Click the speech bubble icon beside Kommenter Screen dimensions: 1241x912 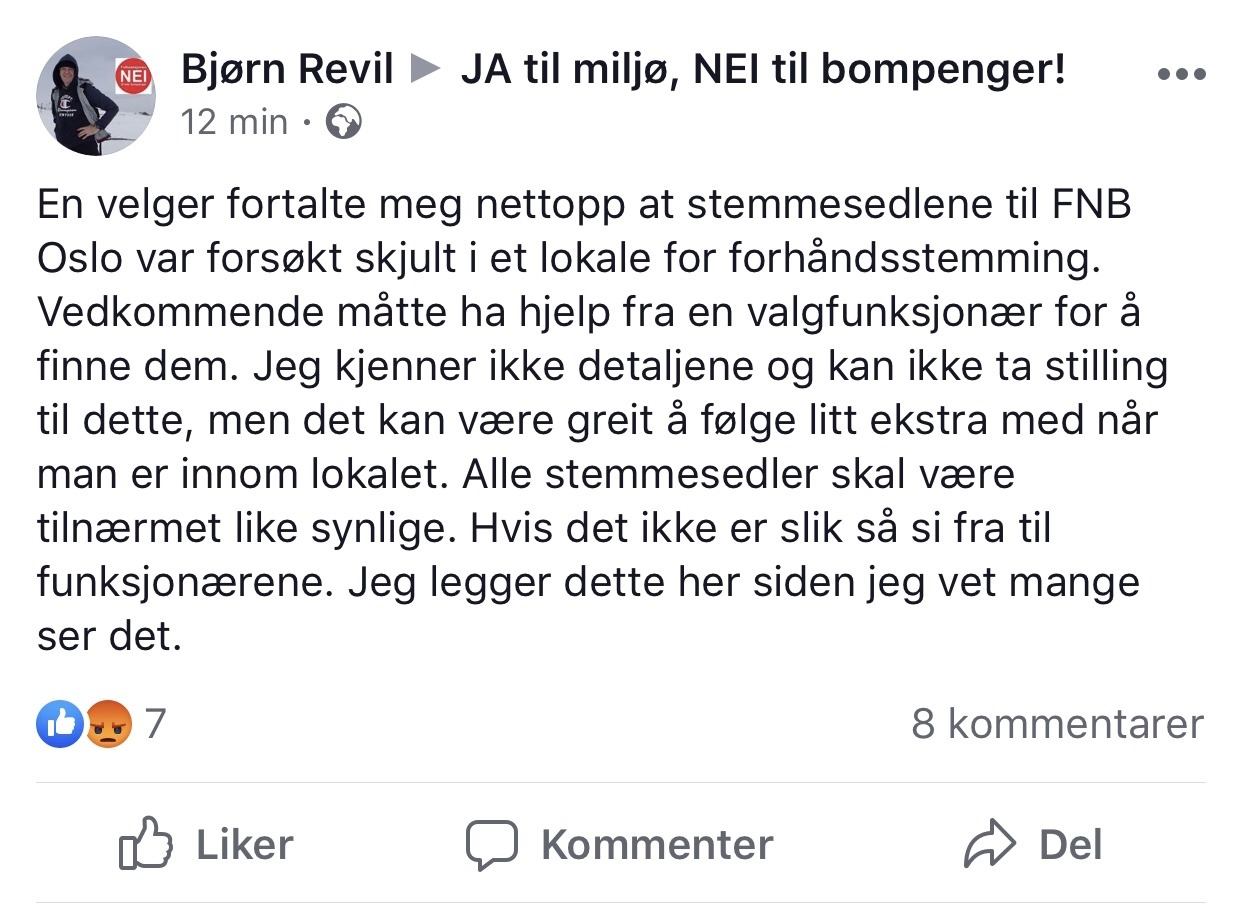tap(491, 846)
